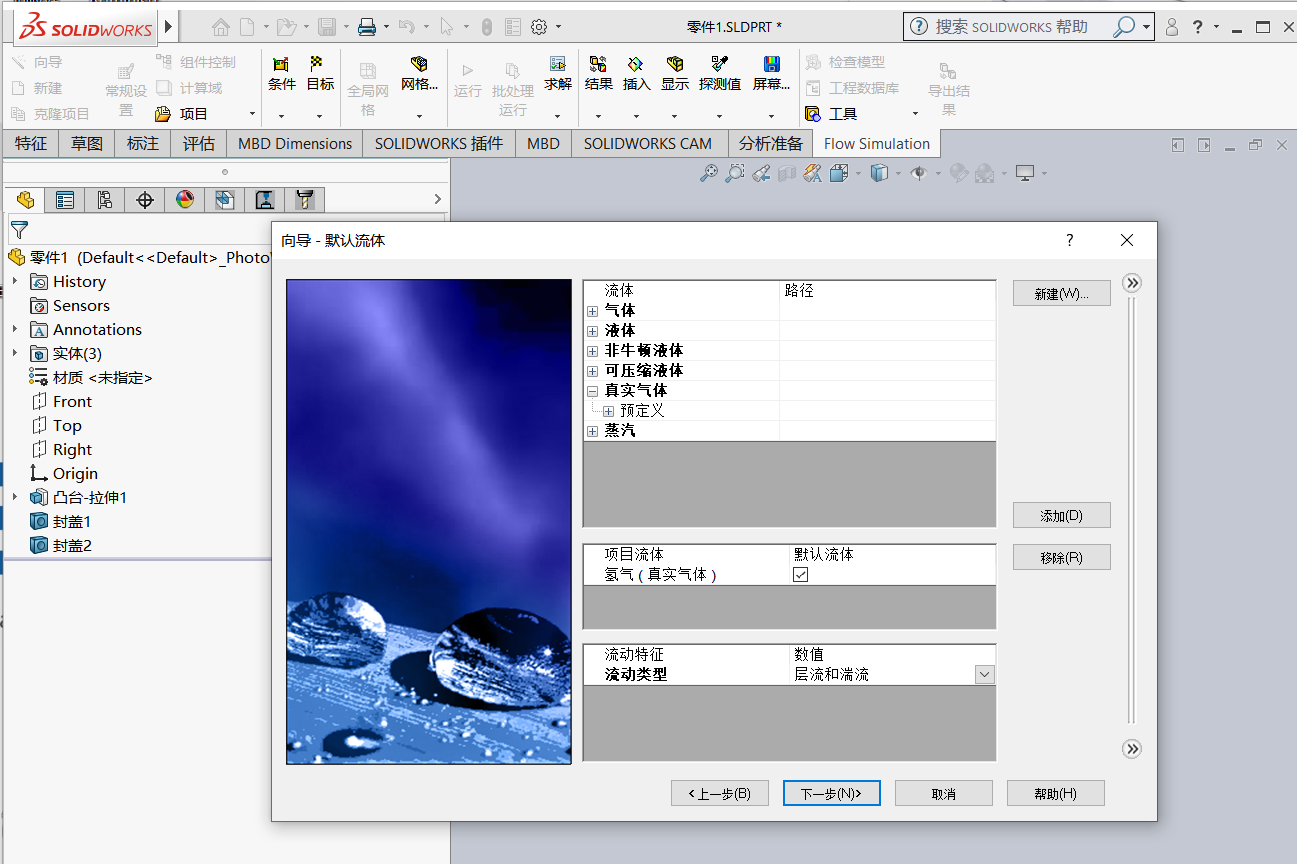This screenshot has height=864, width=1297.
Task: Open the DisplayManager panel tab
Action: [185, 200]
